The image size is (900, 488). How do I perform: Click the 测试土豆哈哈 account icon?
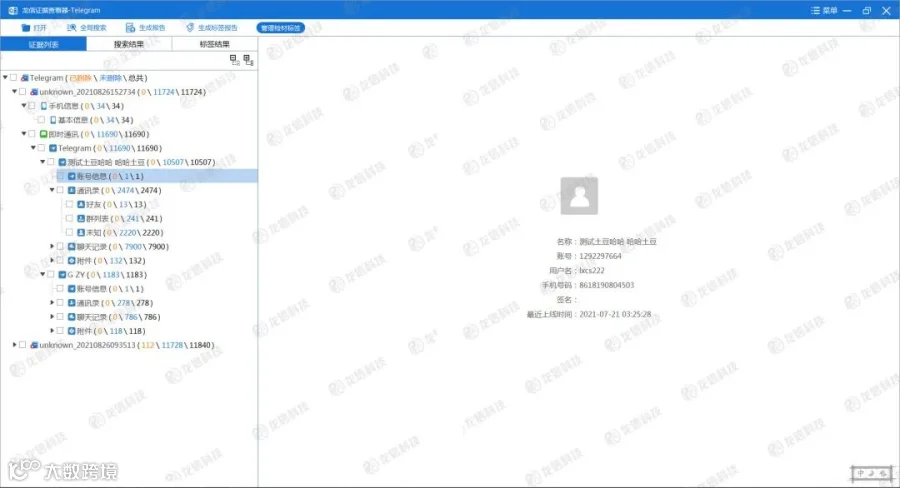click(x=62, y=162)
